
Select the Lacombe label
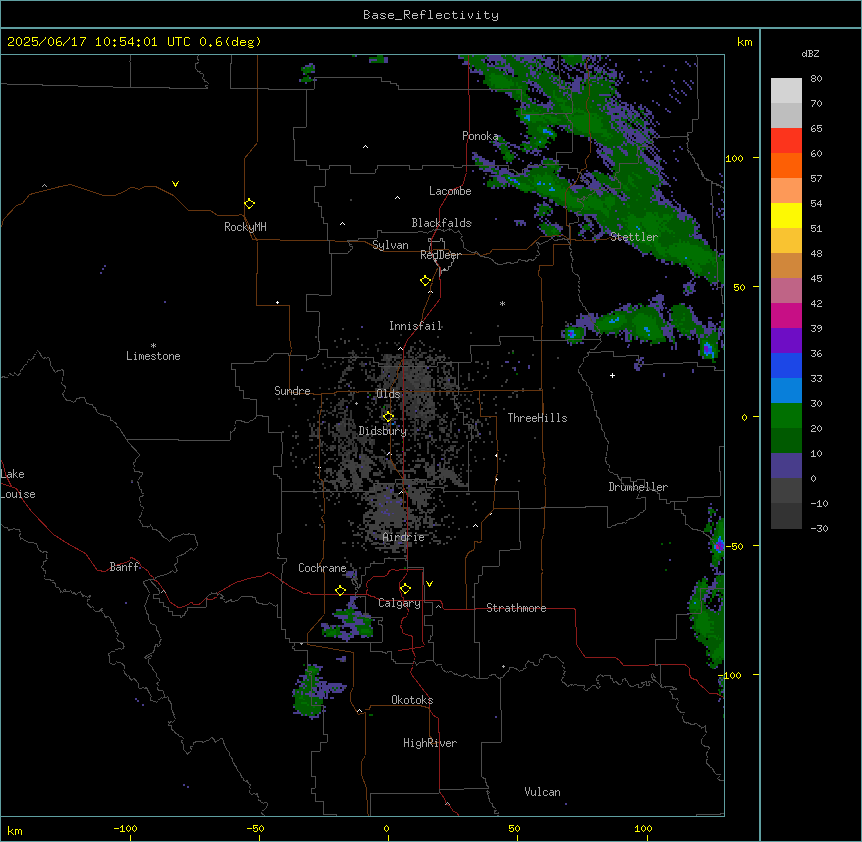450,191
